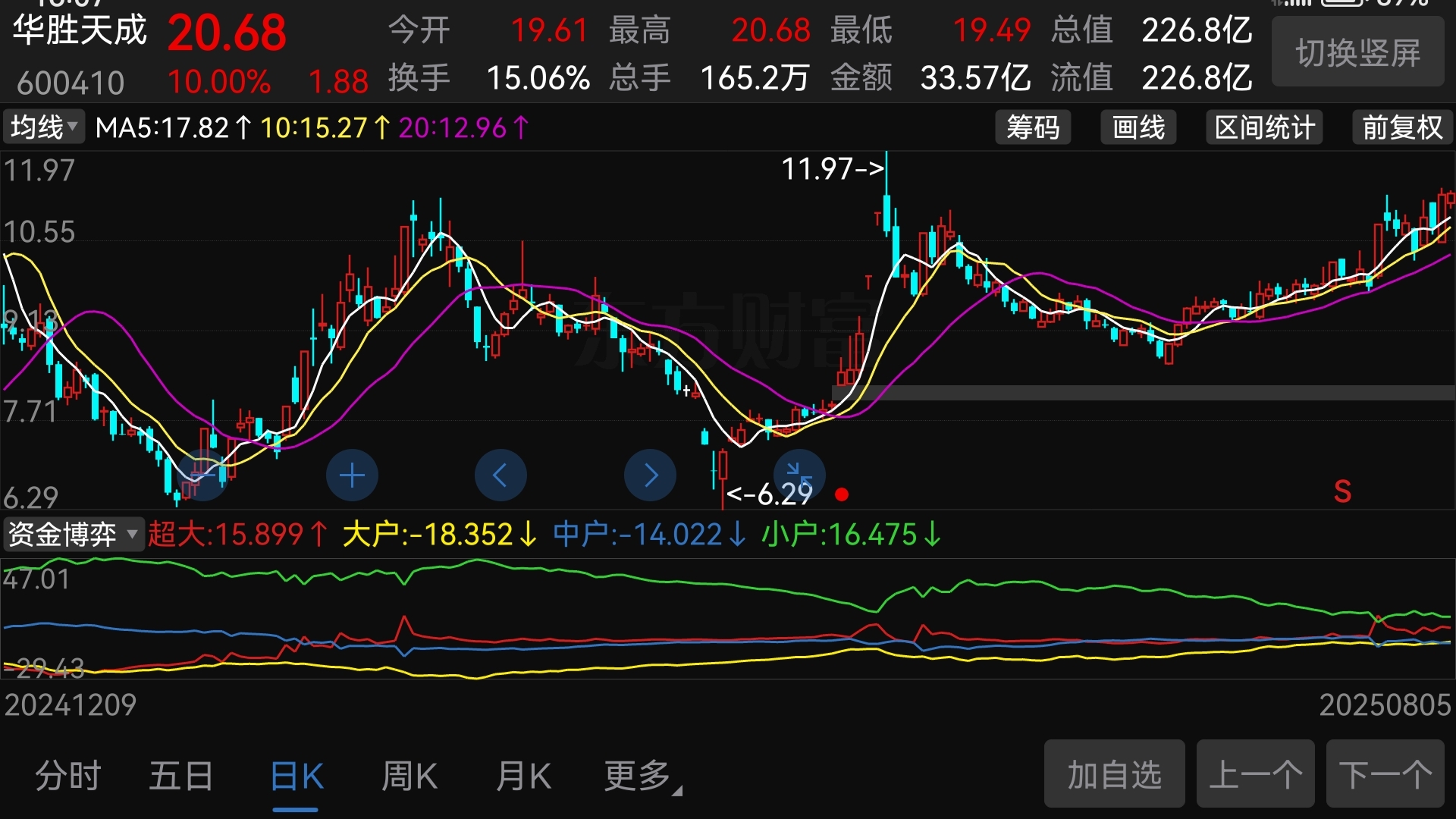Tap the 切换竖屏 button
The width and height of the screenshot is (1456, 819).
click(1357, 53)
